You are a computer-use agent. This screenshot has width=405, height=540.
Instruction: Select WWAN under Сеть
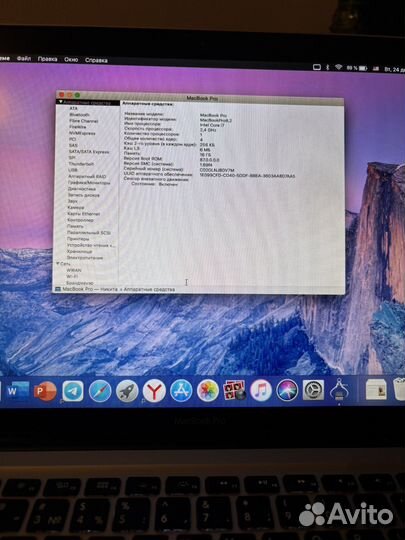(x=74, y=270)
